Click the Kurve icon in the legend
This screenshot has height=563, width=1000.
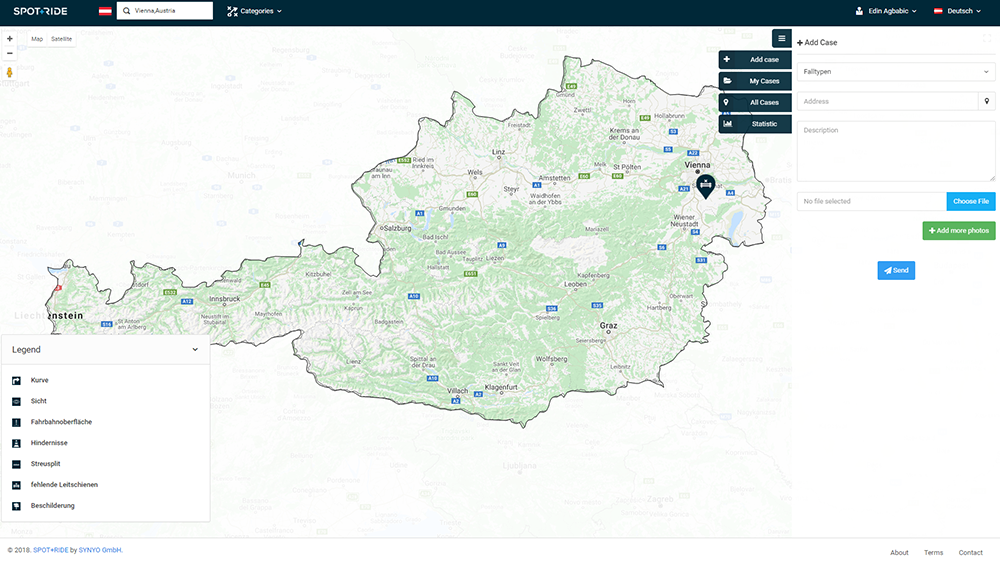[x=16, y=380]
